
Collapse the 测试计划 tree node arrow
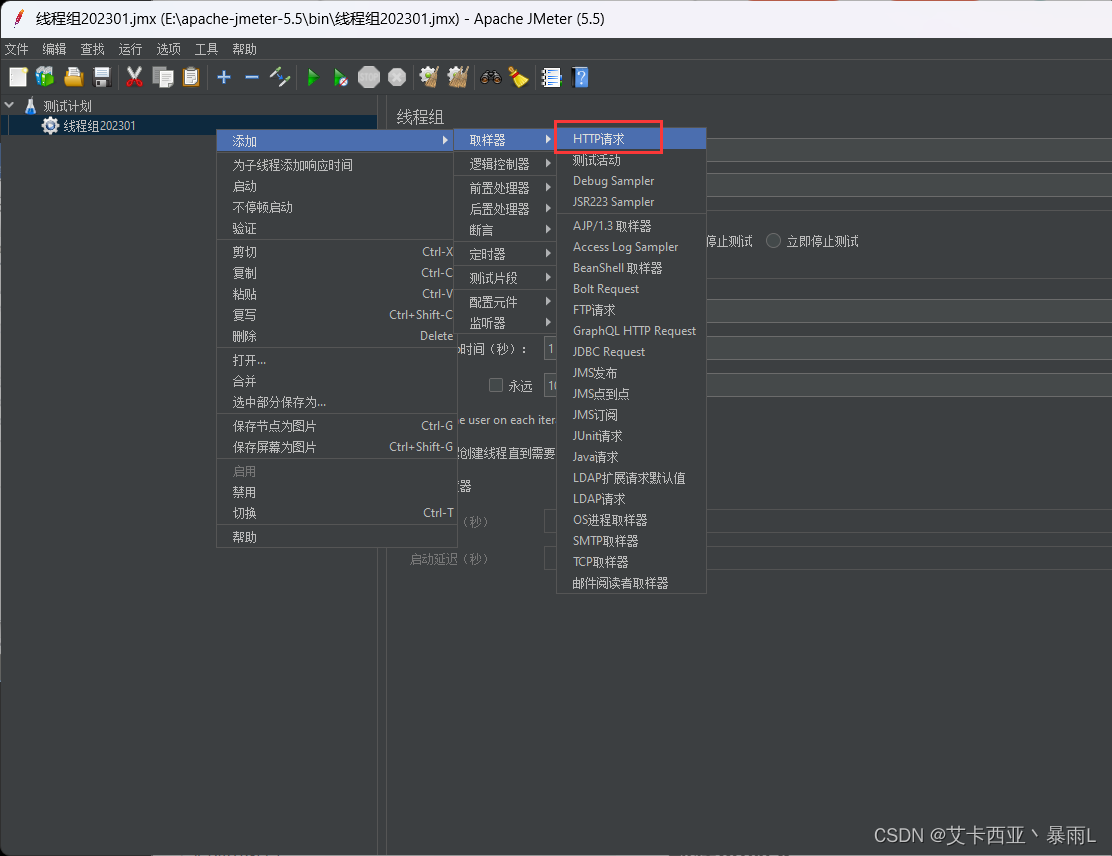(x=9, y=105)
